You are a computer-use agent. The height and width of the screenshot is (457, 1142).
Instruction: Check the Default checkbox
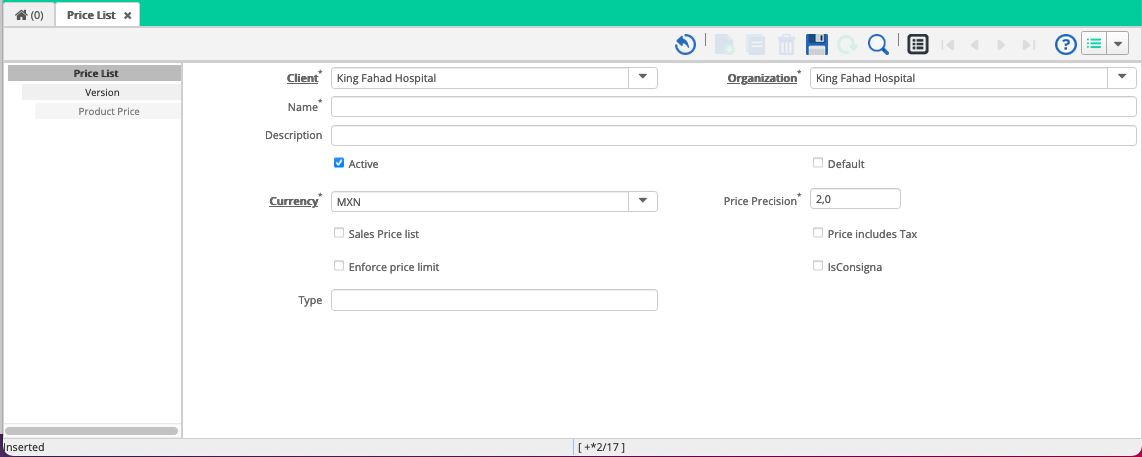(818, 163)
